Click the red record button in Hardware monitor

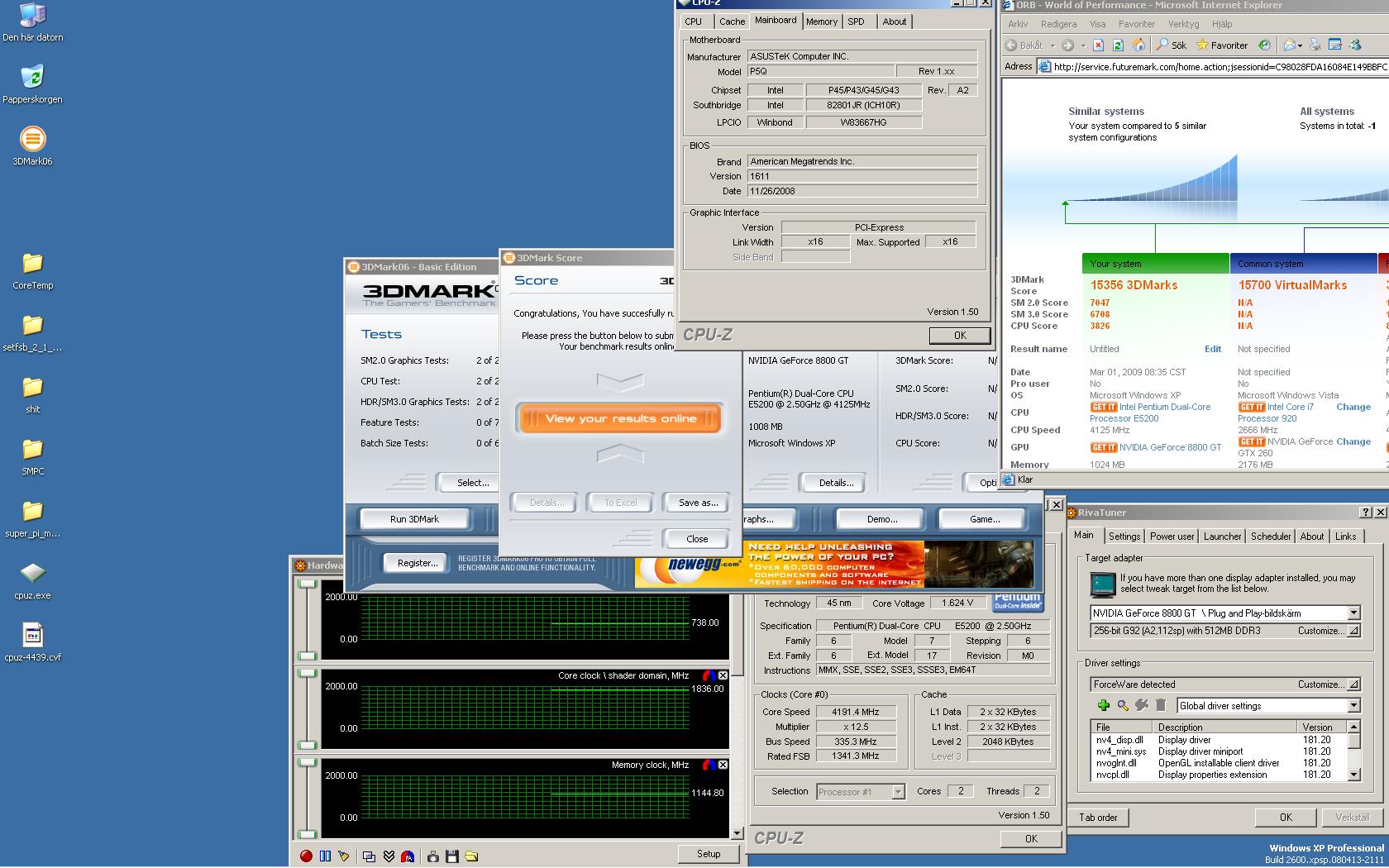pos(306,856)
